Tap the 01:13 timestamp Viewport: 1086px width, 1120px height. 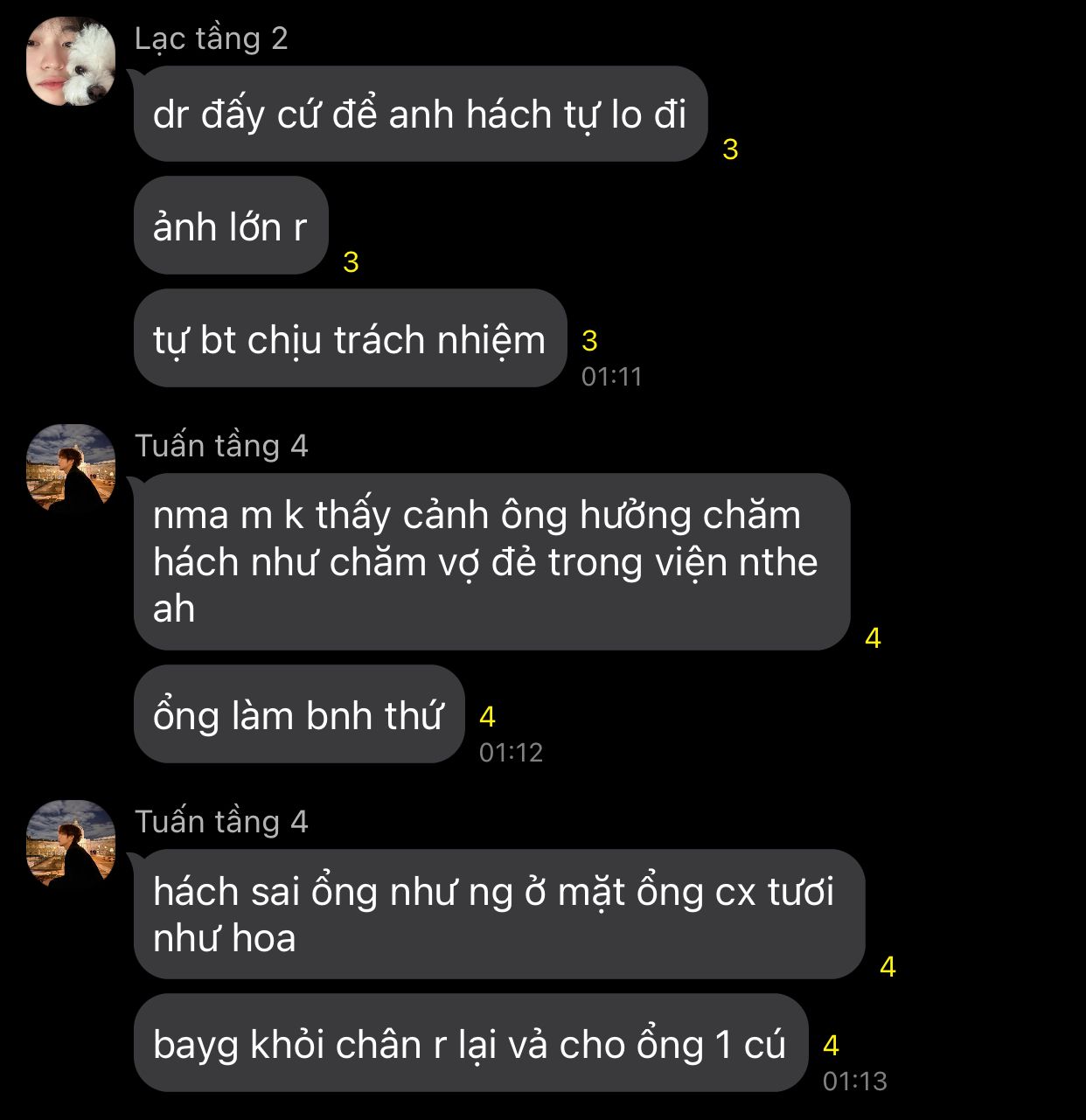pyautogui.click(x=854, y=1082)
